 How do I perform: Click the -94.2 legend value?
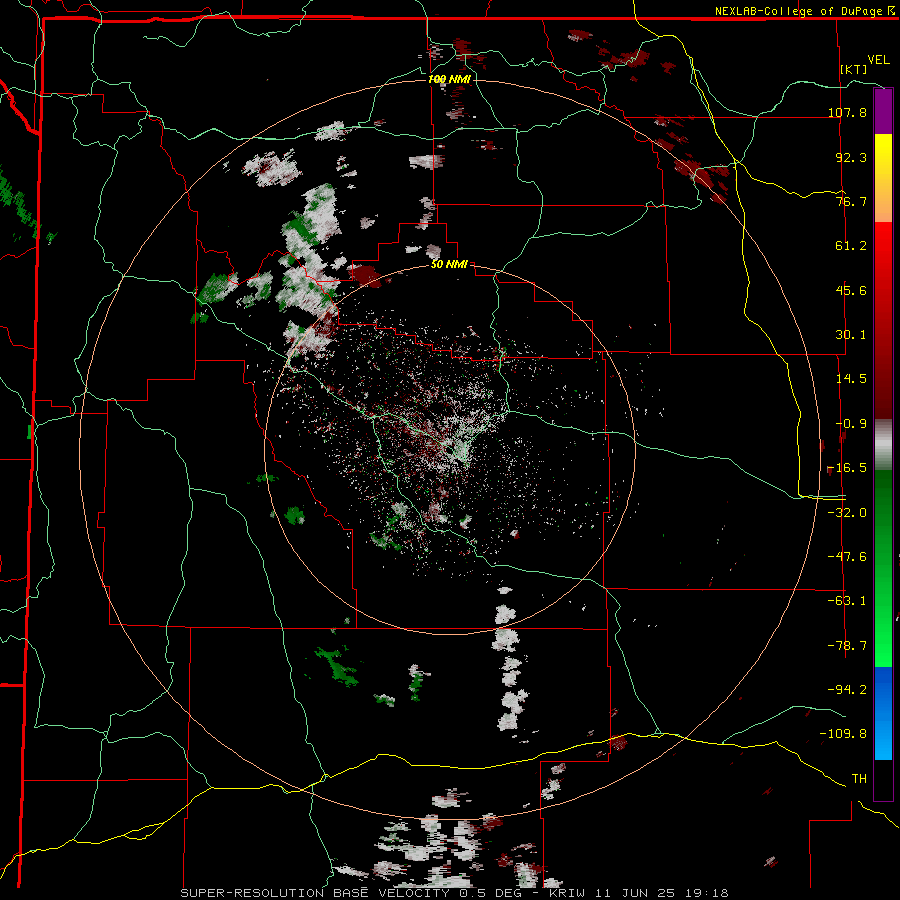tap(847, 690)
